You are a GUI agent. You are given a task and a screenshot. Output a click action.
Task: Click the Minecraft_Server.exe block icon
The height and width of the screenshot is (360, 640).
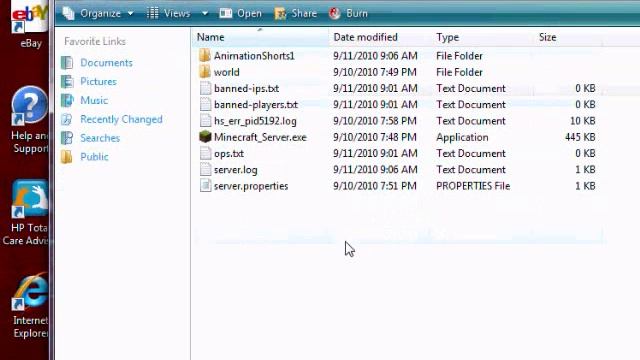point(205,137)
